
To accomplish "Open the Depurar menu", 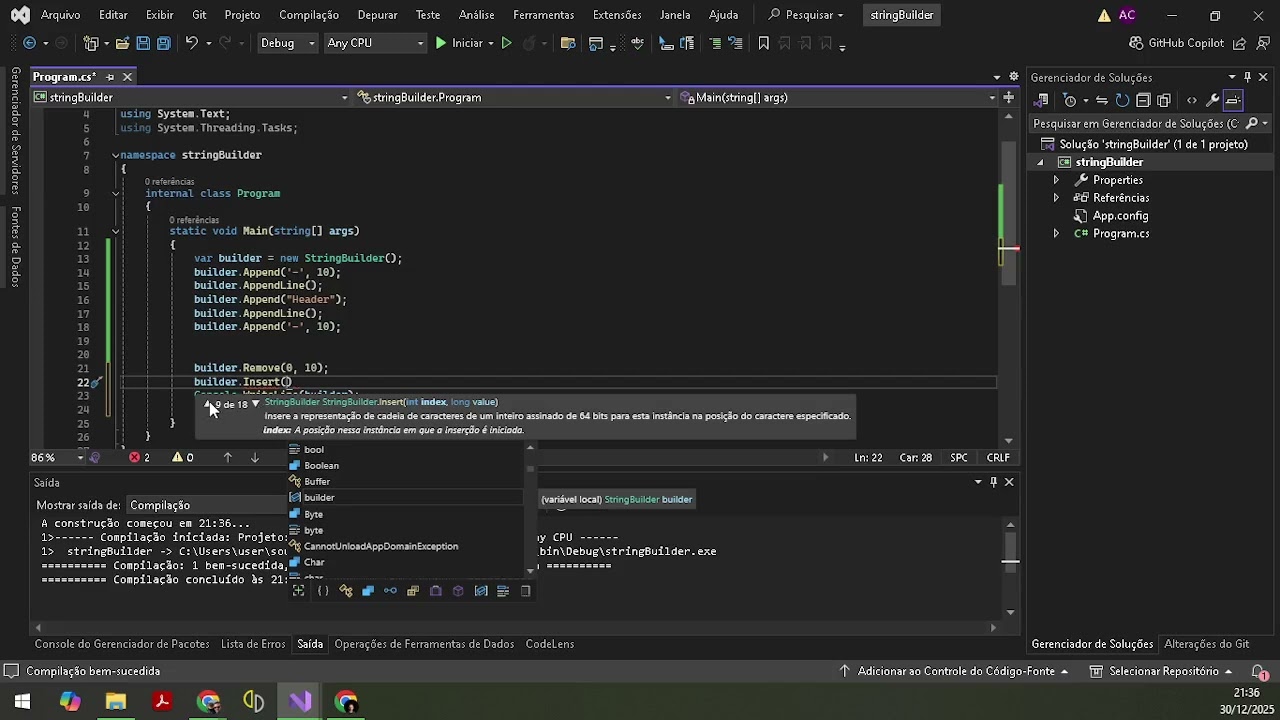I will click(x=376, y=15).
